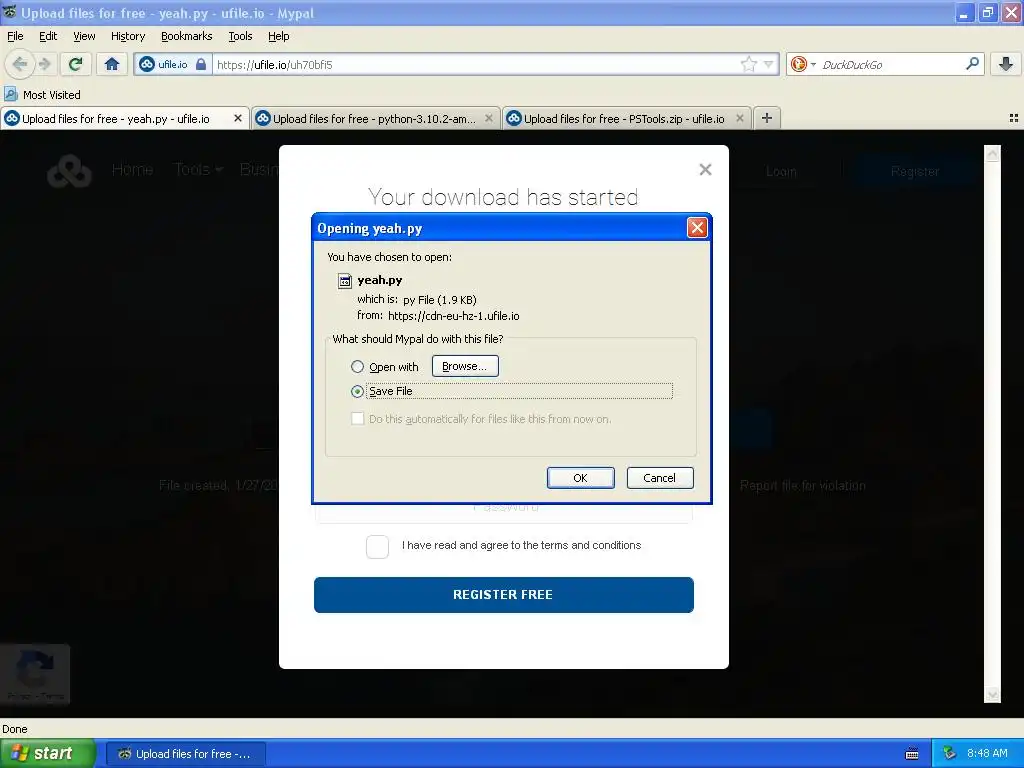Click the tab groups grid icon
The width and height of the screenshot is (1024, 768).
(x=1014, y=118)
